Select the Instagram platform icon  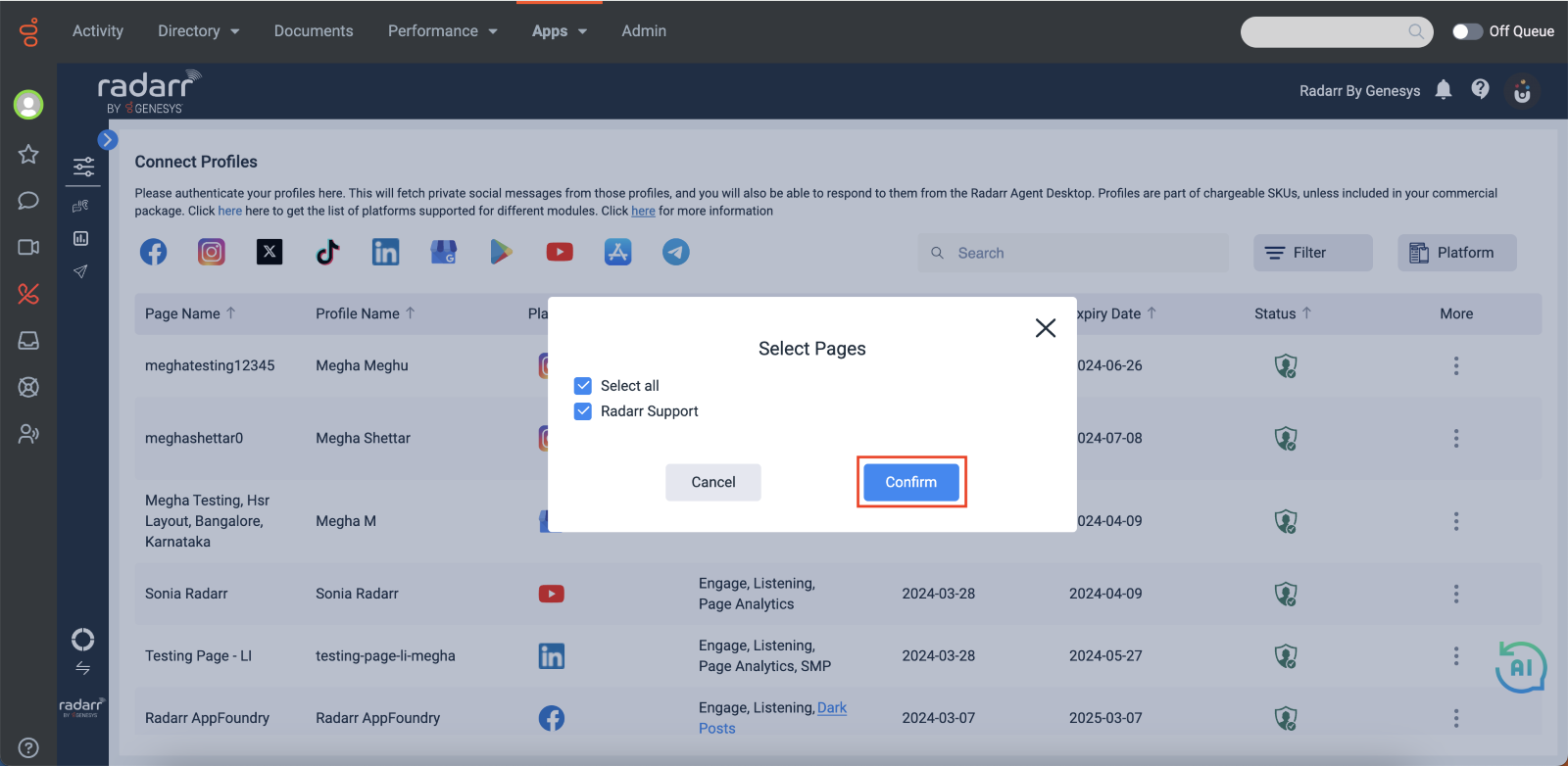[x=212, y=253]
